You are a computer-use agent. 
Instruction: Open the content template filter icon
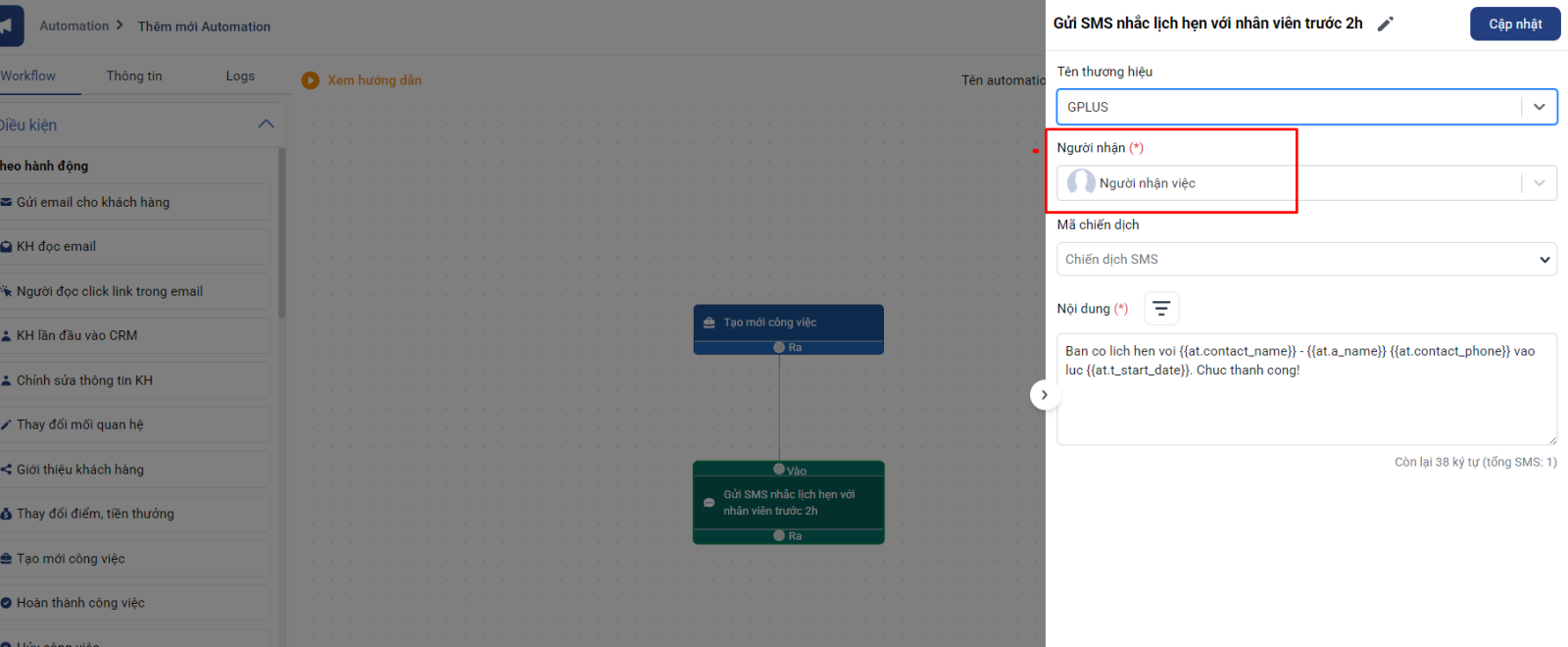click(x=1161, y=309)
